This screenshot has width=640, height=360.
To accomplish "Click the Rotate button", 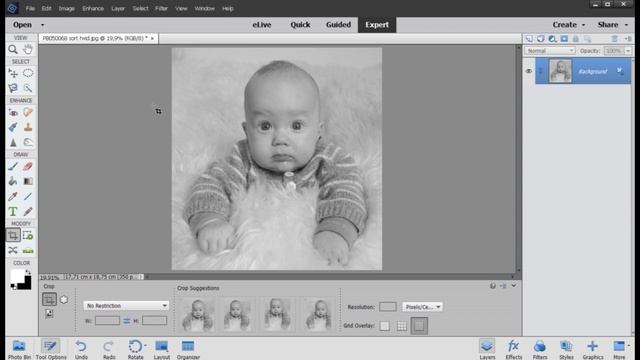I will click(136, 350).
